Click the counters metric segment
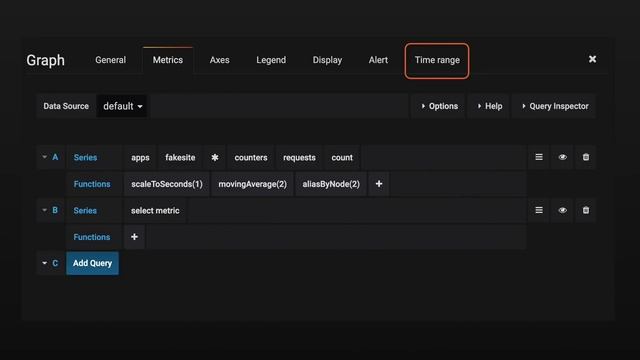Viewport: 640px width, 360px height. [251, 158]
